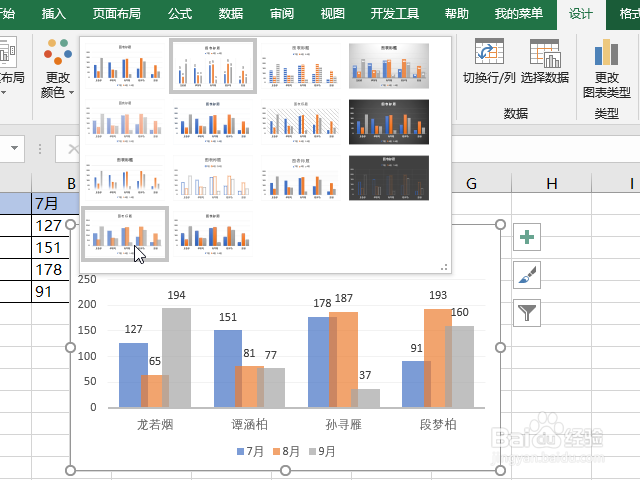Screen dimensions: 640x480
Task: Select the cell with value 151
Action: (x=50, y=247)
